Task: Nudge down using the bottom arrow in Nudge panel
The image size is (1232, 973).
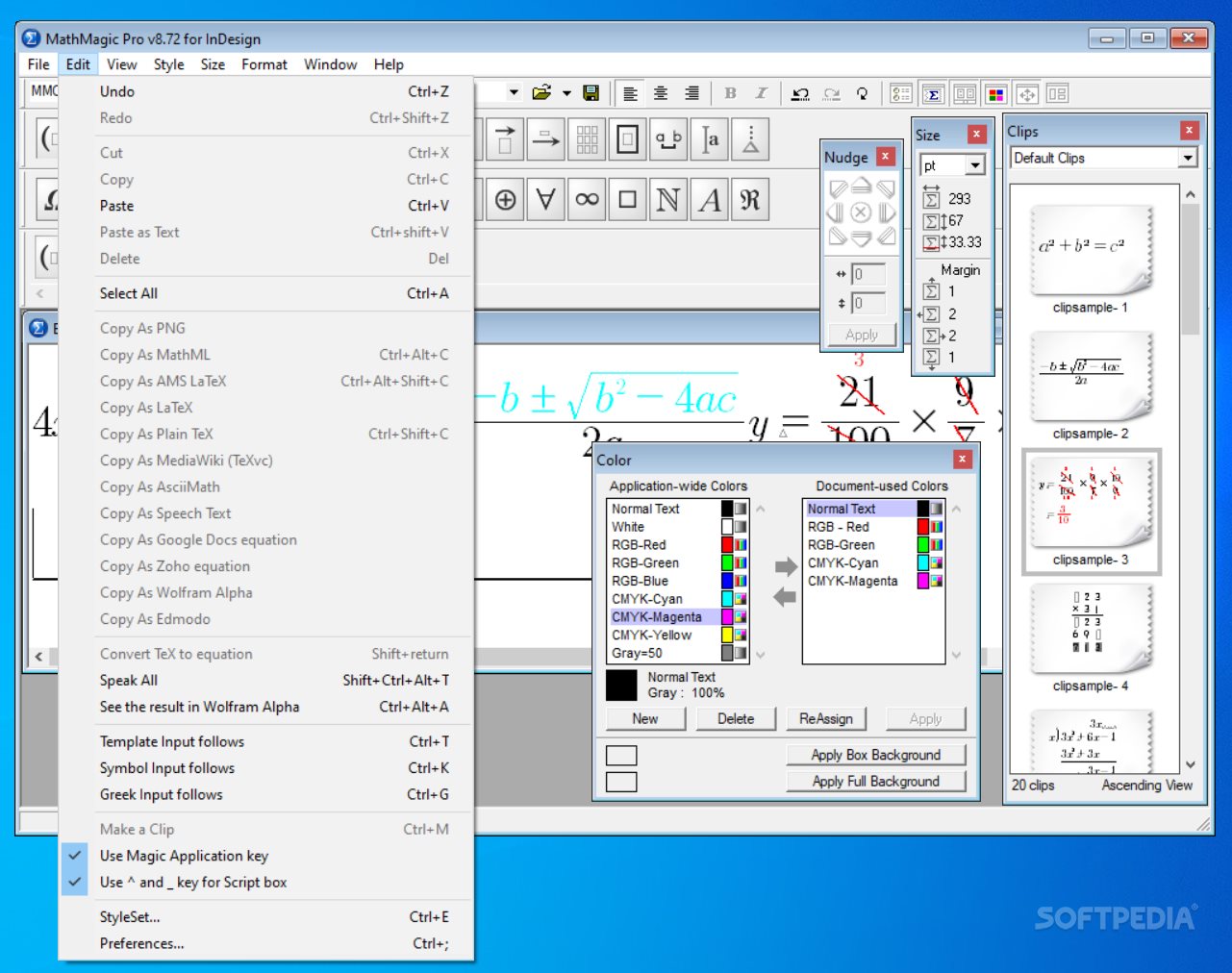Action: point(862,238)
